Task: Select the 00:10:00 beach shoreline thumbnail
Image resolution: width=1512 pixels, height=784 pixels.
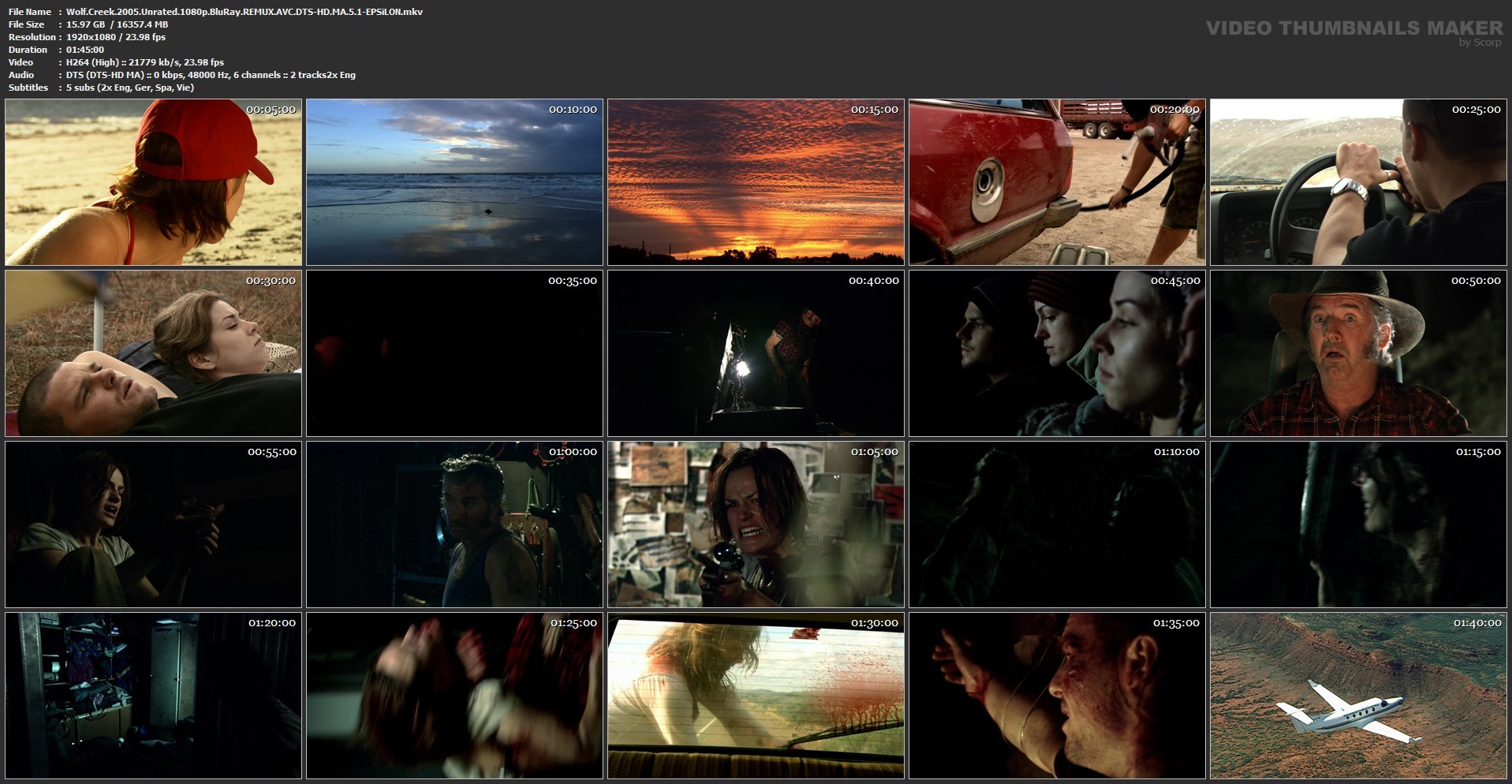Action: coord(454,182)
